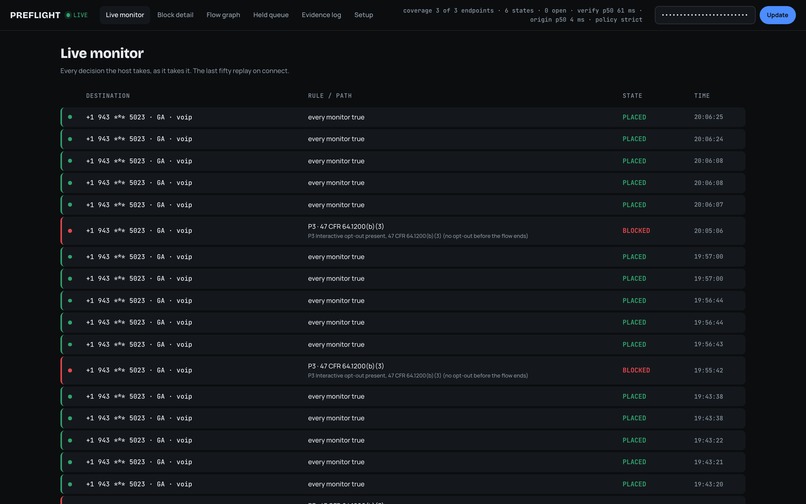Go to the Held queue tab
The width and height of the screenshot is (806, 504).
[271, 15]
